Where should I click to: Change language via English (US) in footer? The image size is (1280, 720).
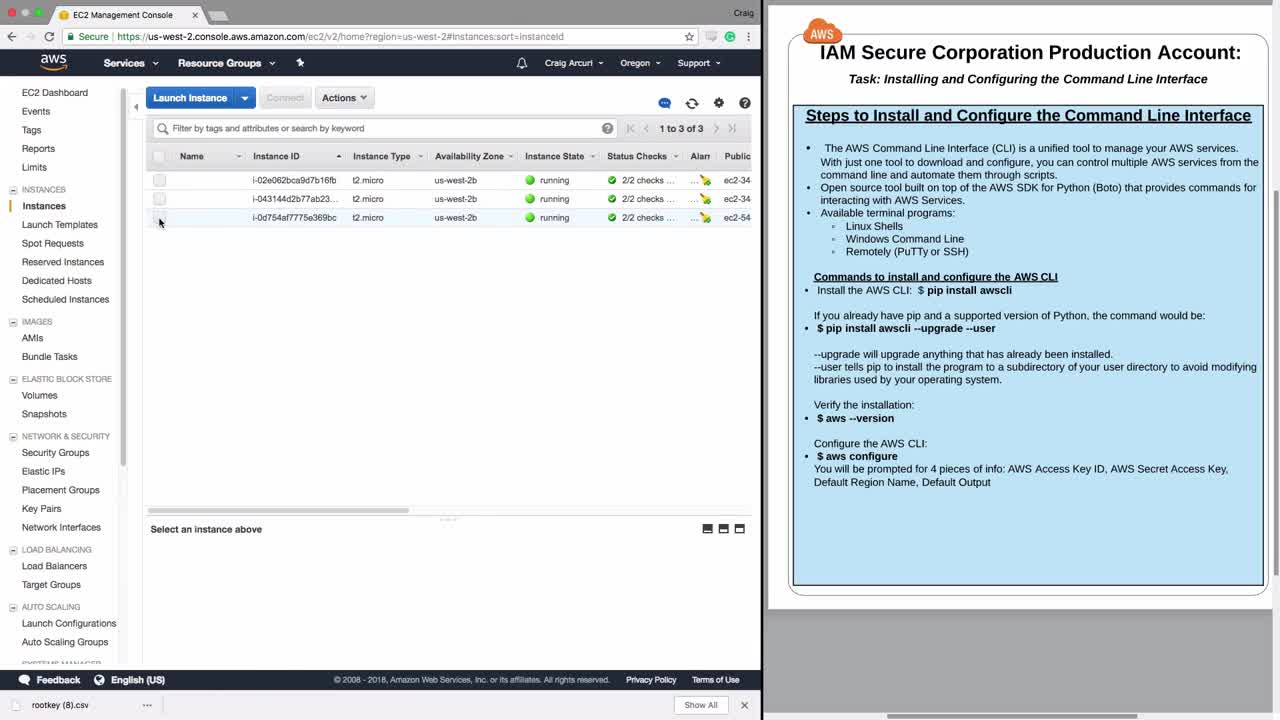click(x=129, y=680)
